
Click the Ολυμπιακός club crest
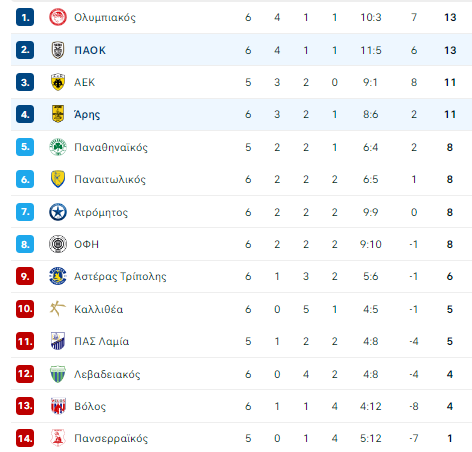58,17
